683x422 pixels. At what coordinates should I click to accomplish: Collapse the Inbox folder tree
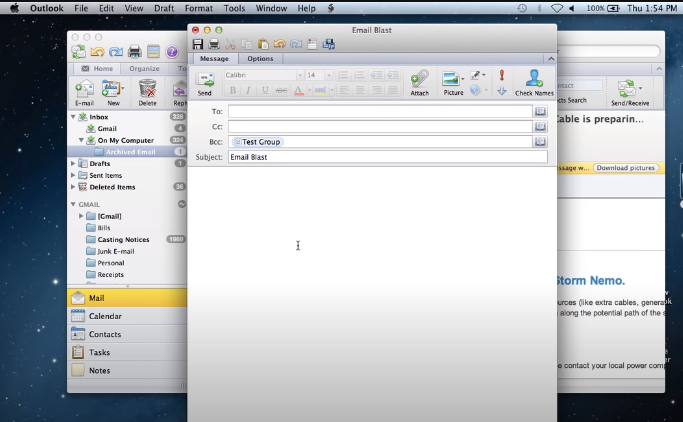[x=73, y=117]
